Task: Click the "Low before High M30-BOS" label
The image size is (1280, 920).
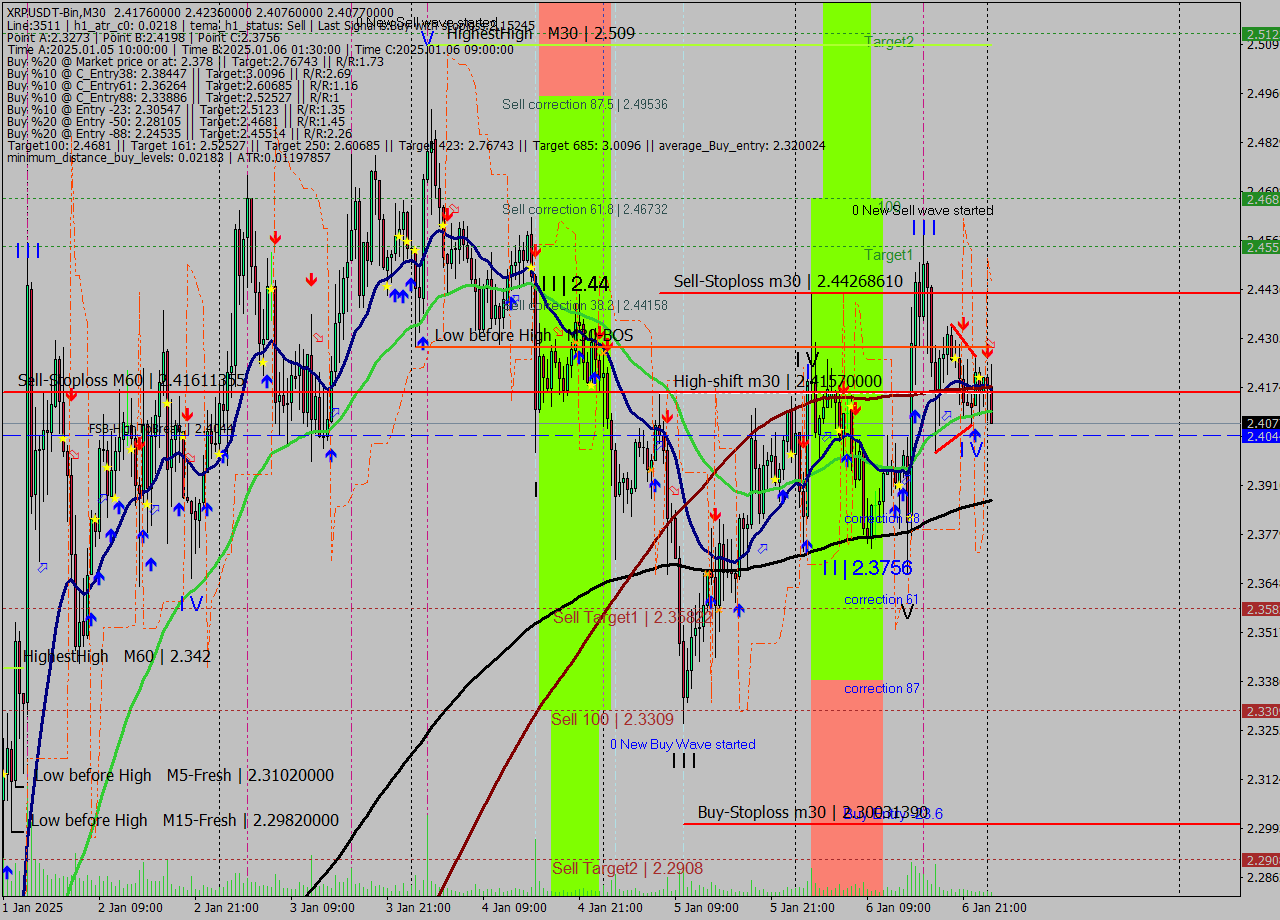Action: tap(534, 335)
